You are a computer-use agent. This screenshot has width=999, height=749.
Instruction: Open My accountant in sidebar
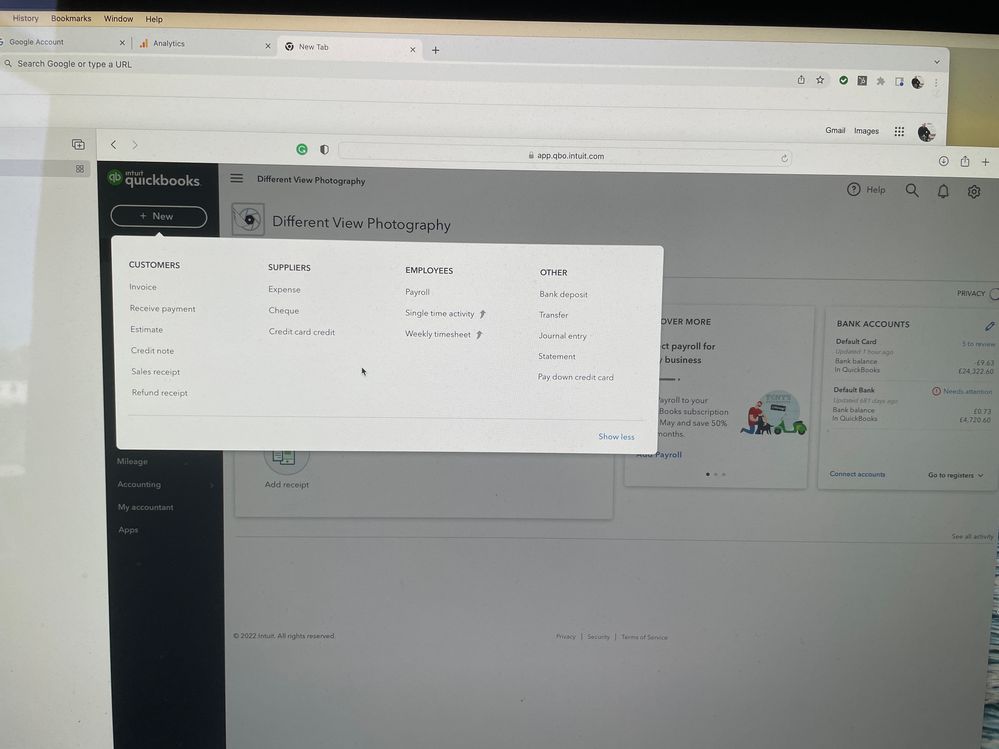(145, 507)
